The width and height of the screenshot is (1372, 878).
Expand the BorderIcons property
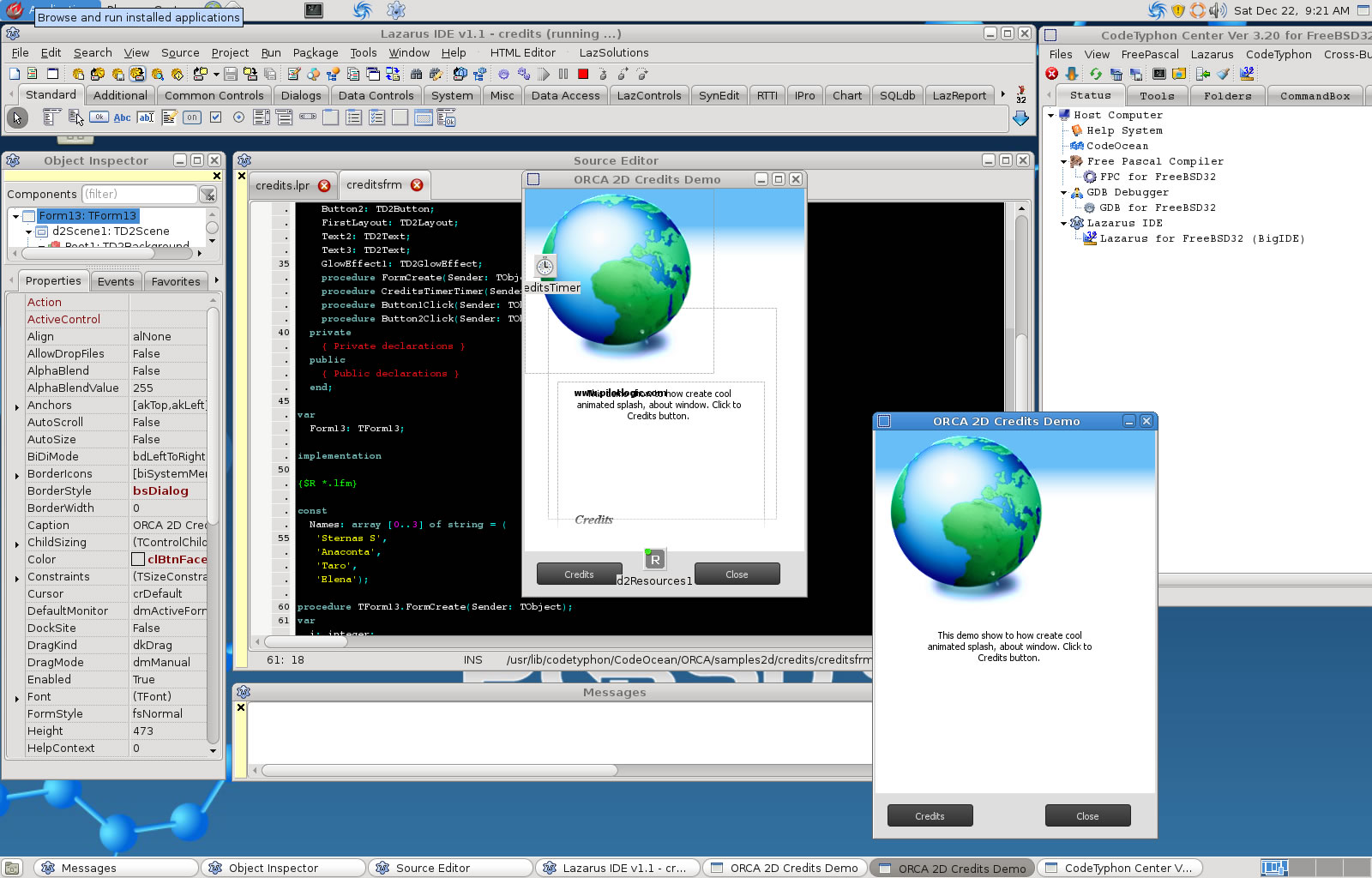17,475
